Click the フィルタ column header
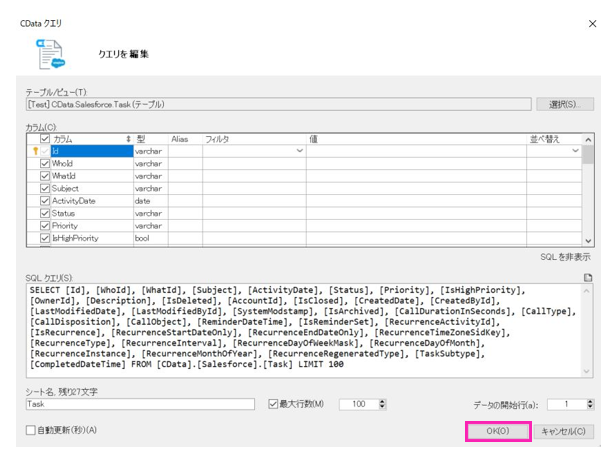The width and height of the screenshot is (613, 466). pyautogui.click(x=254, y=139)
